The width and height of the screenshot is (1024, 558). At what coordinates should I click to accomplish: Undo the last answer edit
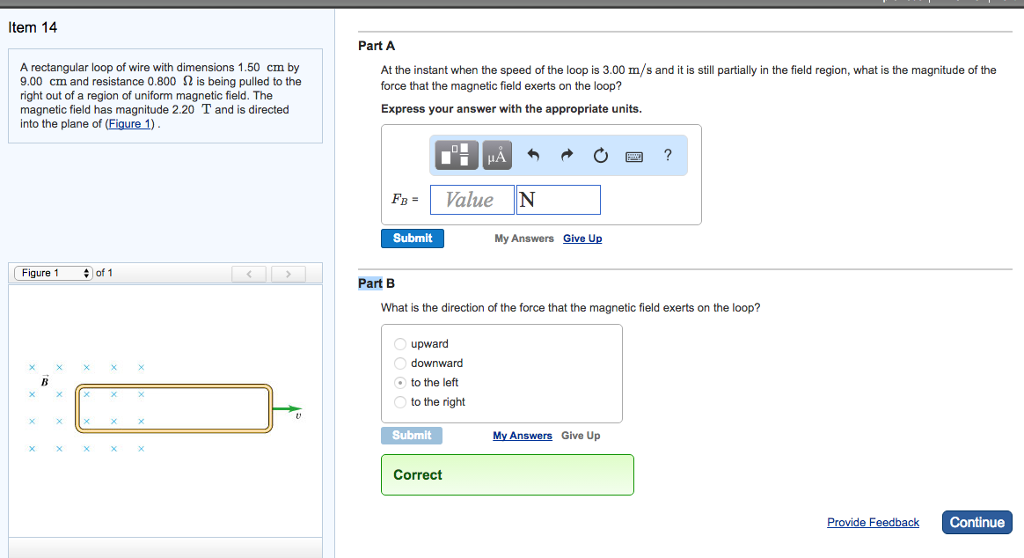[533, 156]
